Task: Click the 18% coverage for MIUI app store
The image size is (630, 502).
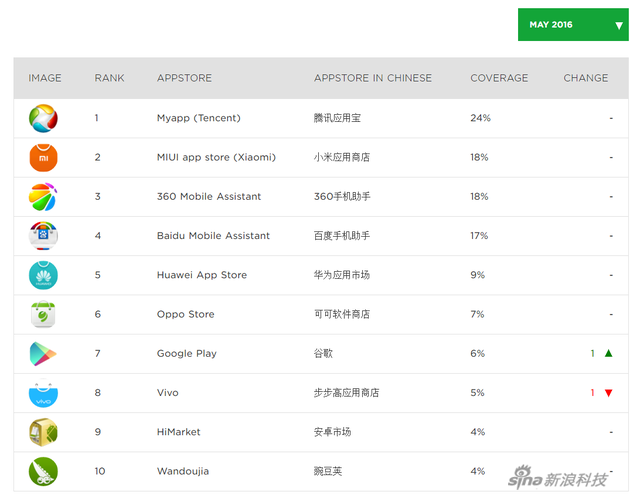Action: [479, 157]
